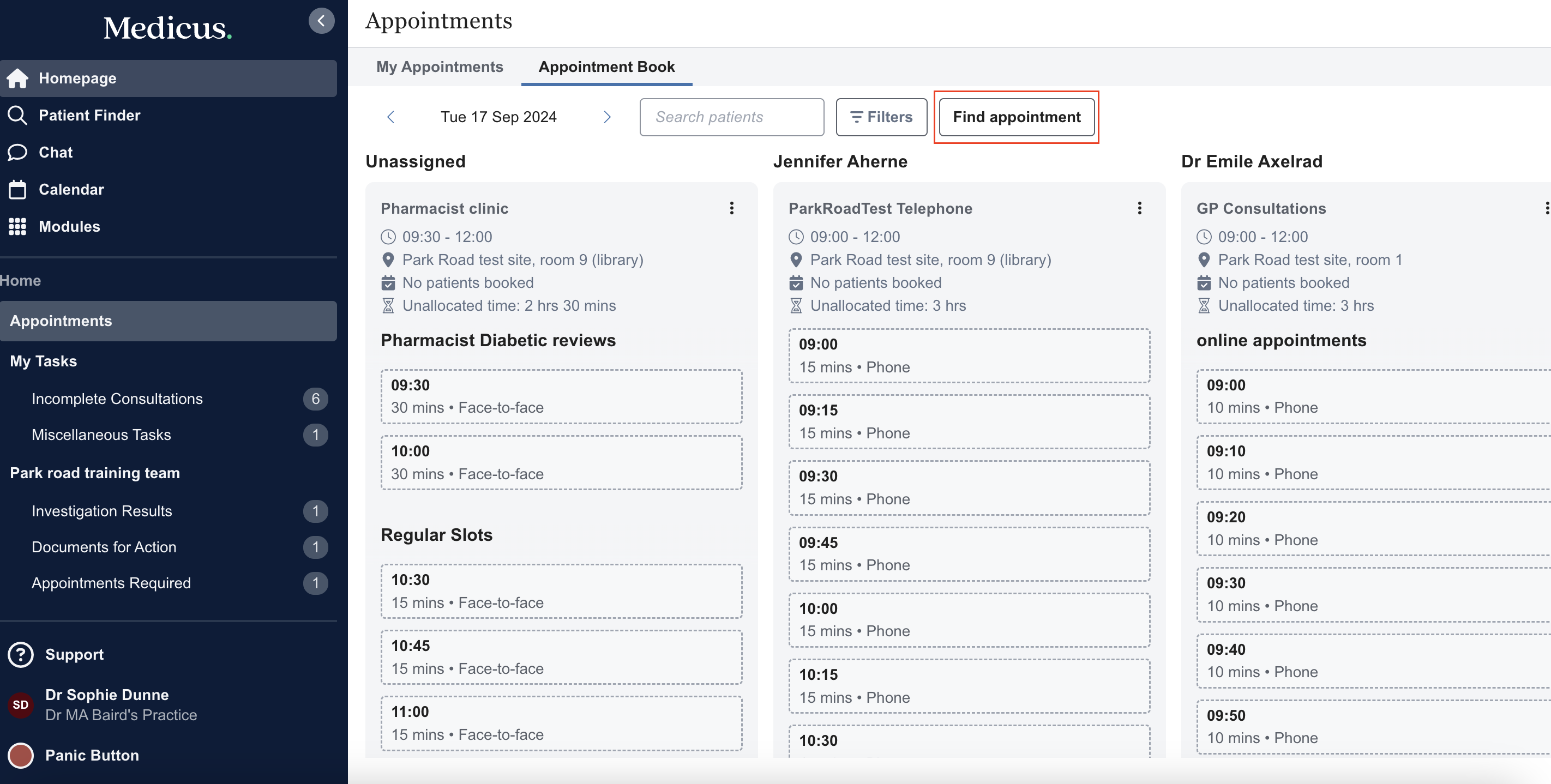Go to the previous day arrow
The height and width of the screenshot is (784, 1551).
(391, 117)
